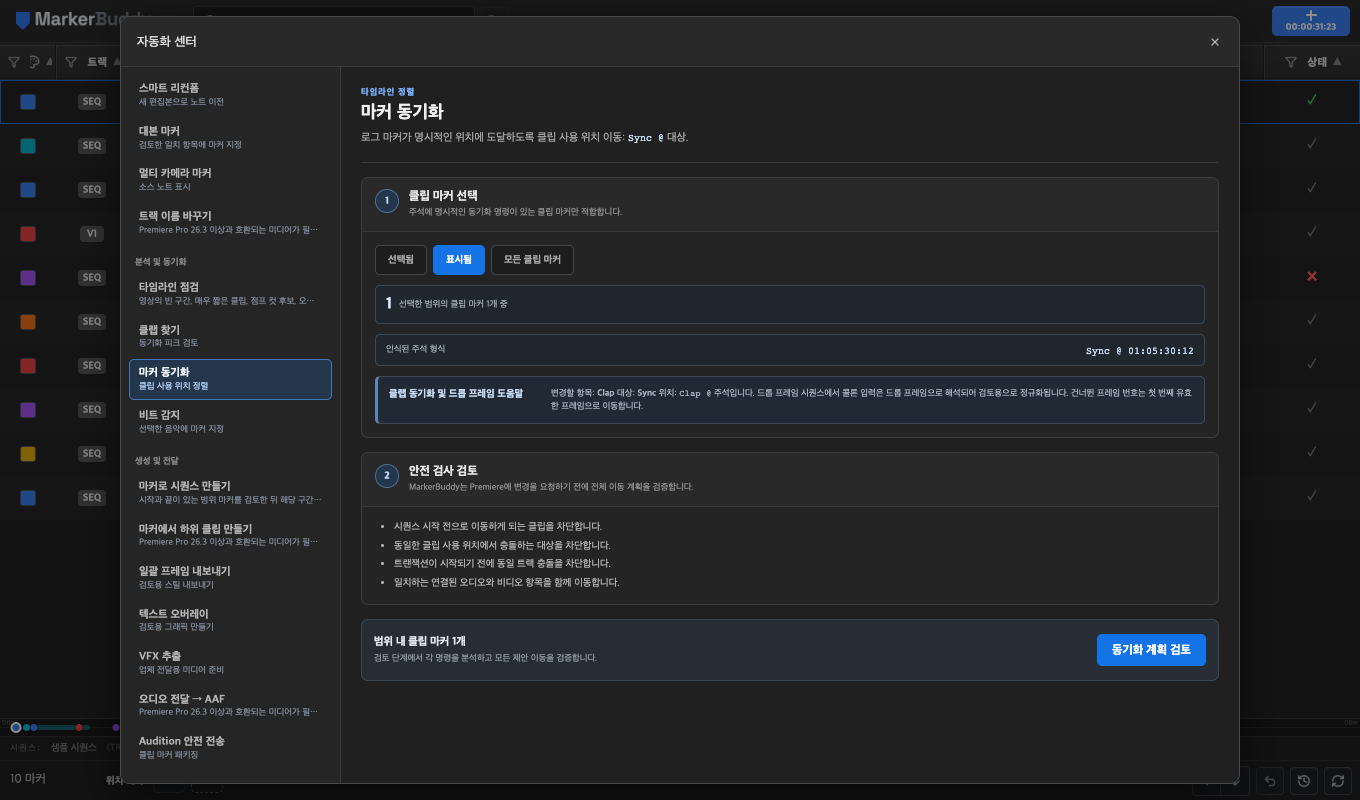Click the yellow marker color swatch
Screen dimensions: 1360x800
pos(28,454)
